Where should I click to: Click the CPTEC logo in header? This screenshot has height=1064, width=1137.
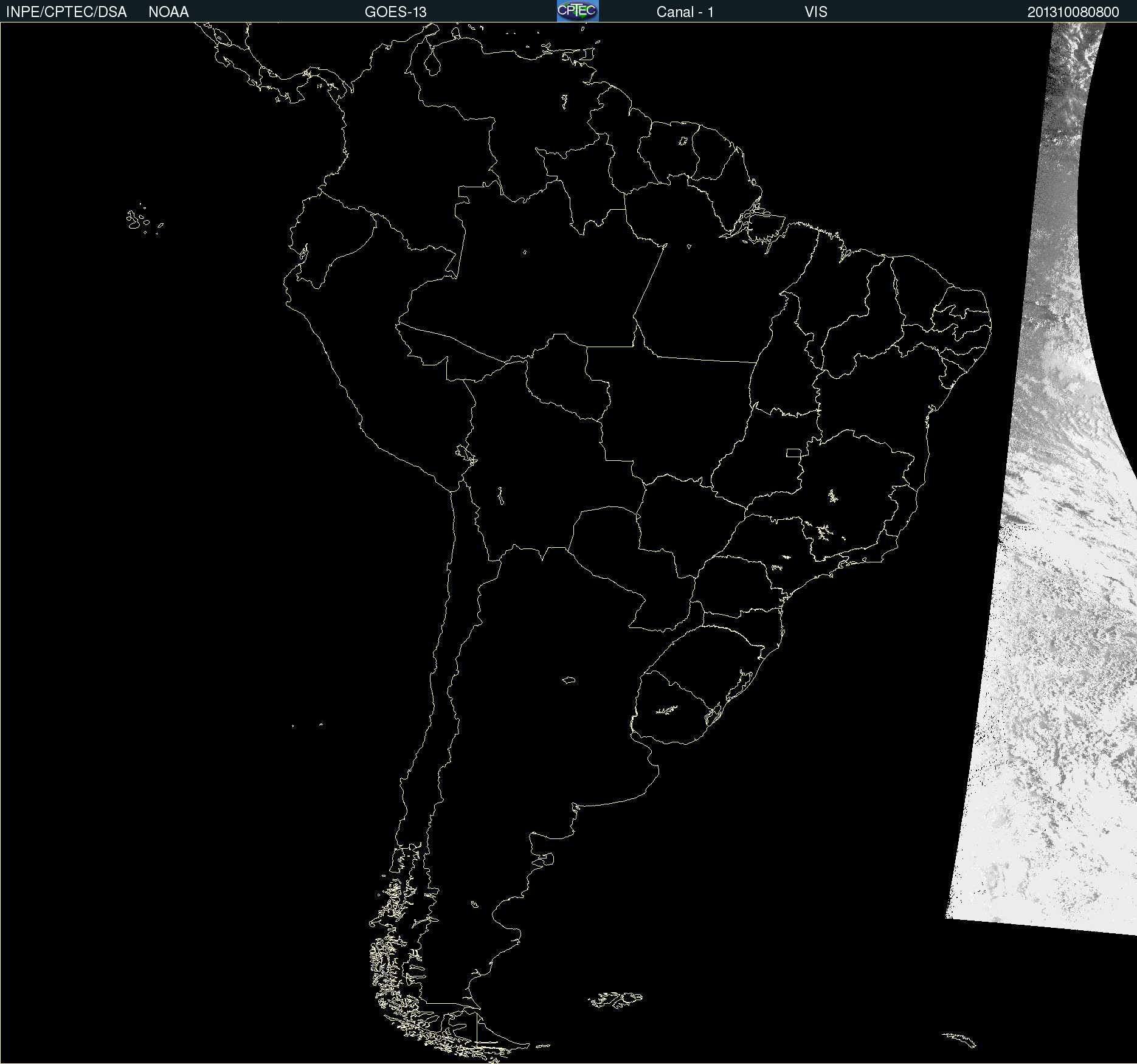click(x=578, y=11)
